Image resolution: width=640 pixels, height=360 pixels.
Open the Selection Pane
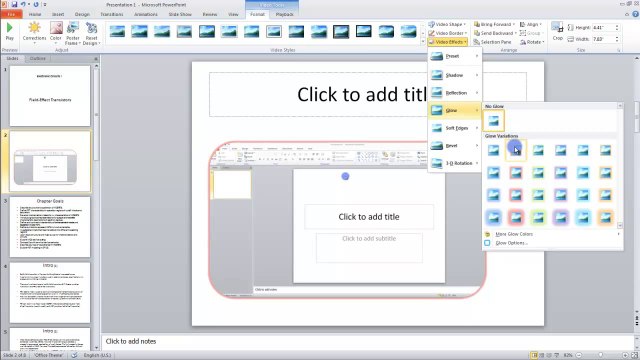point(492,42)
